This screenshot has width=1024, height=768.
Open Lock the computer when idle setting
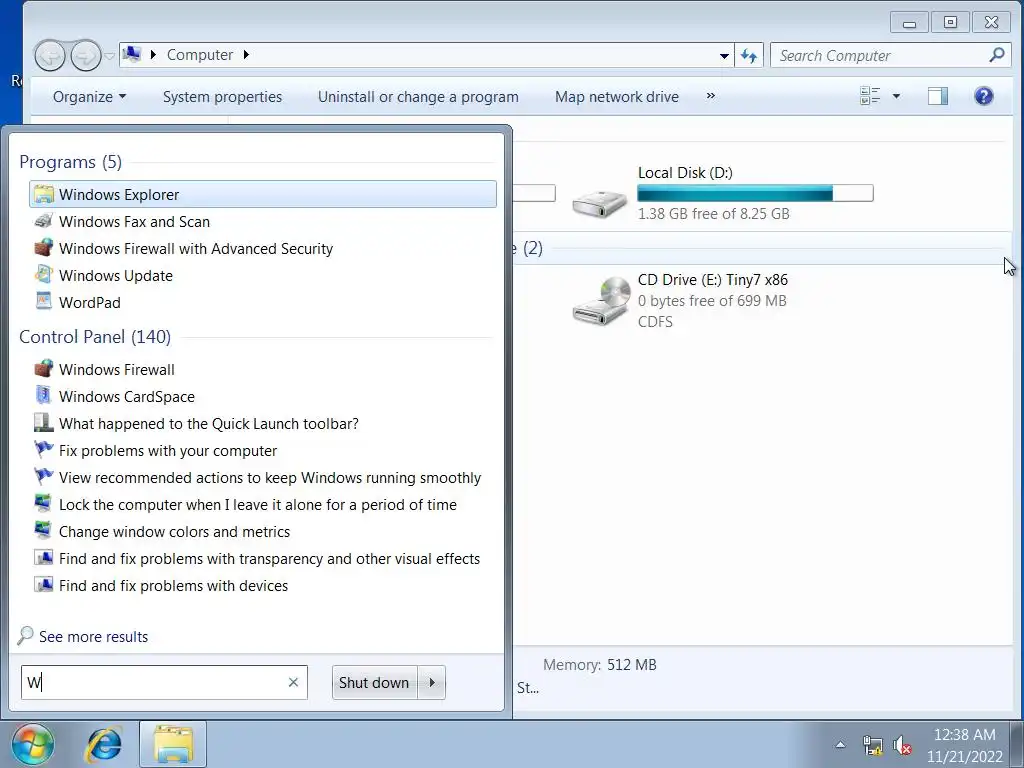[x=257, y=505]
